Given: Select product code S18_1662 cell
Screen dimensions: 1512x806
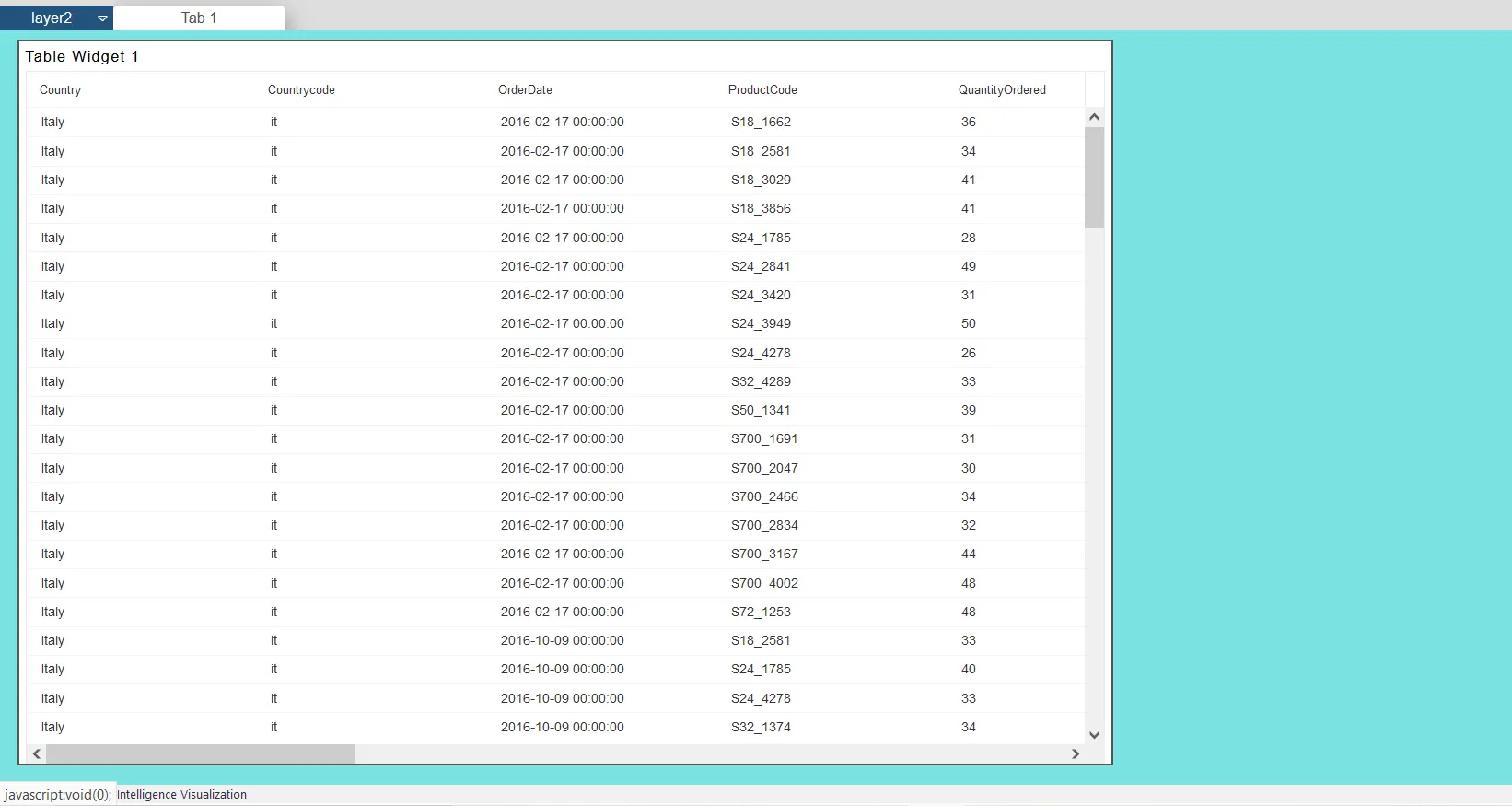Looking at the screenshot, I should pos(761,123).
